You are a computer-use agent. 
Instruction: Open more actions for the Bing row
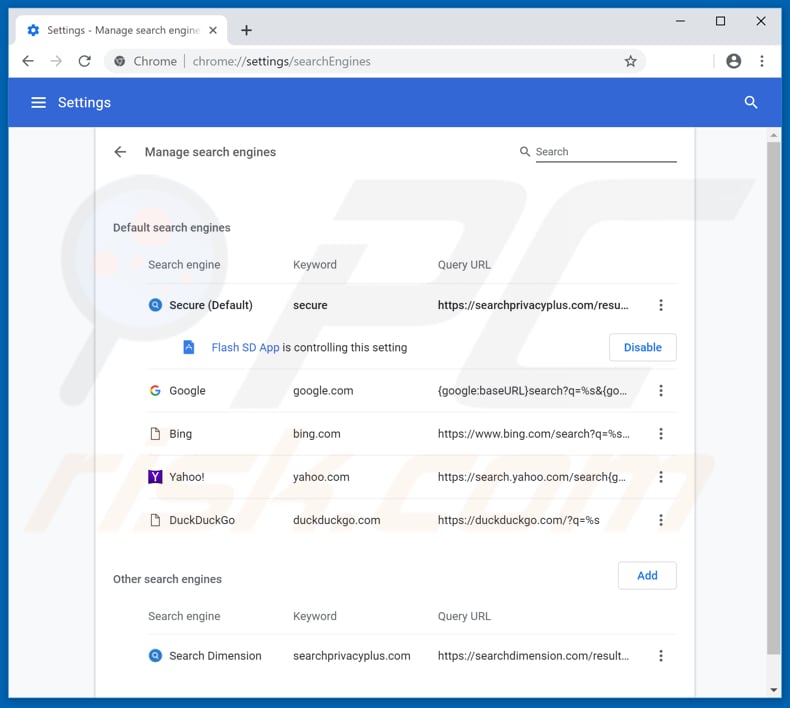tap(661, 434)
